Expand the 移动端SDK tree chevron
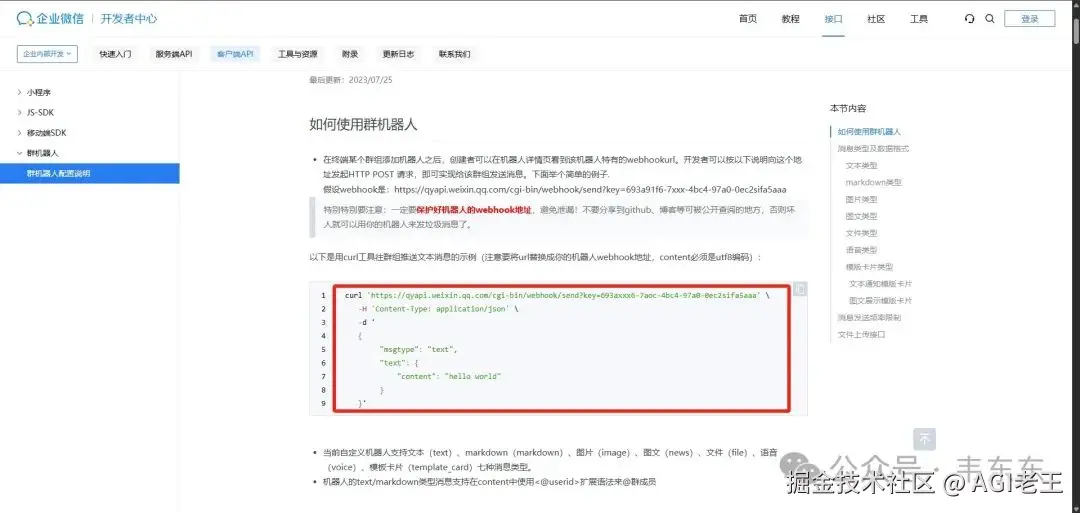 click(19, 133)
